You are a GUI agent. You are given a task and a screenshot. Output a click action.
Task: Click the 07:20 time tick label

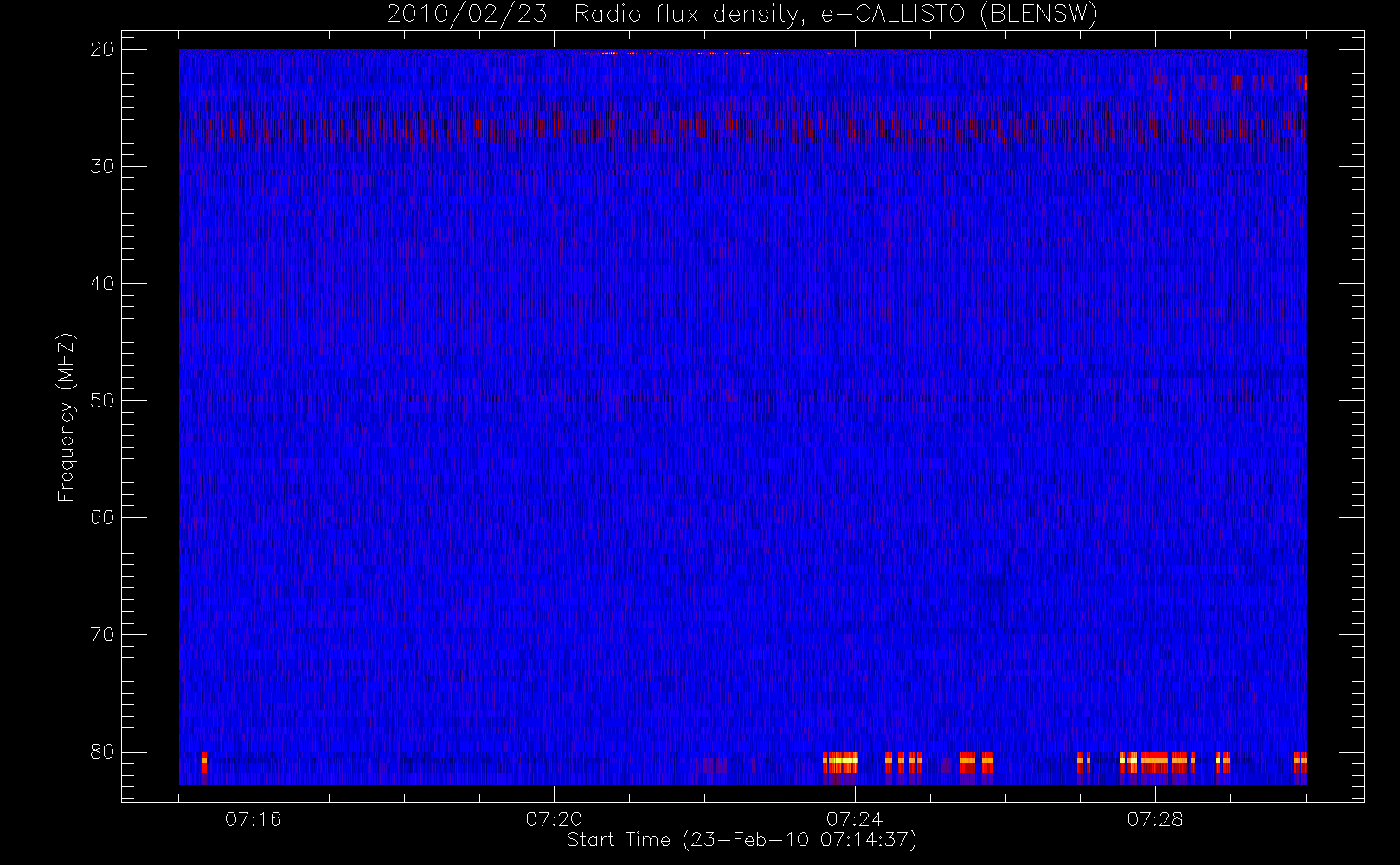[x=554, y=819]
